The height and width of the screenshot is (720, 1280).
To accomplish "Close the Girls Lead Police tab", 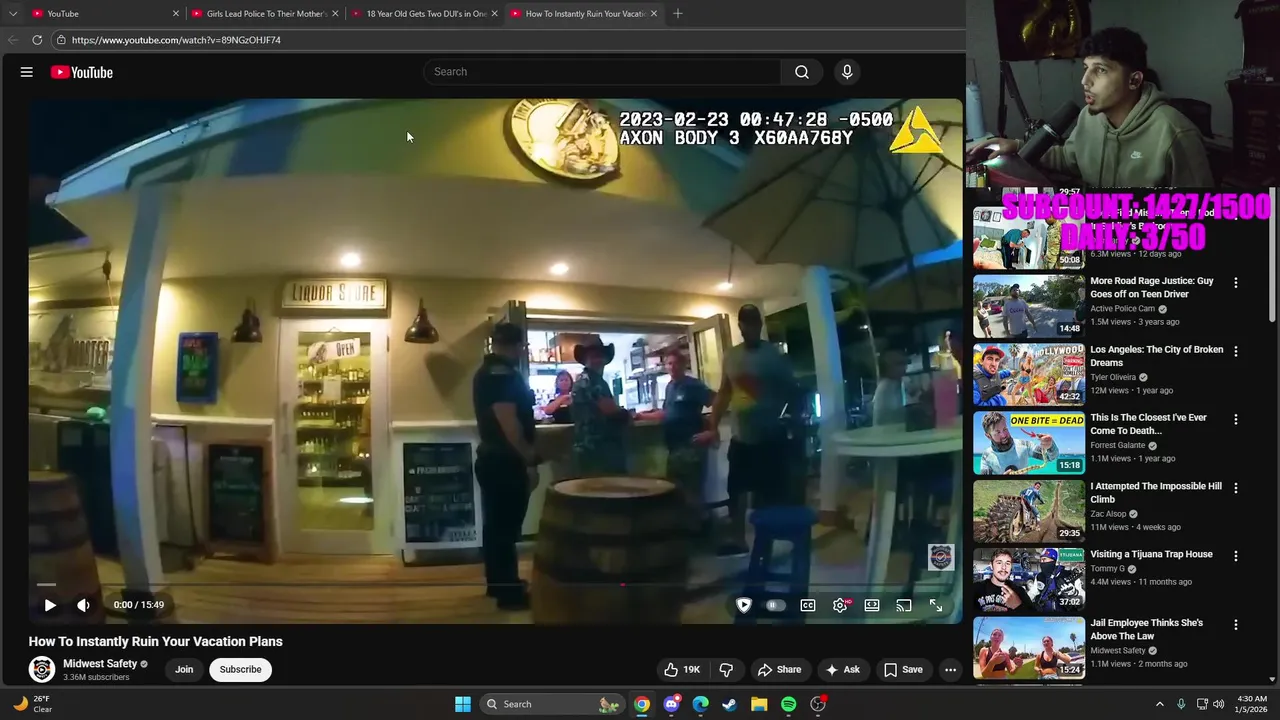I will [x=335, y=14].
